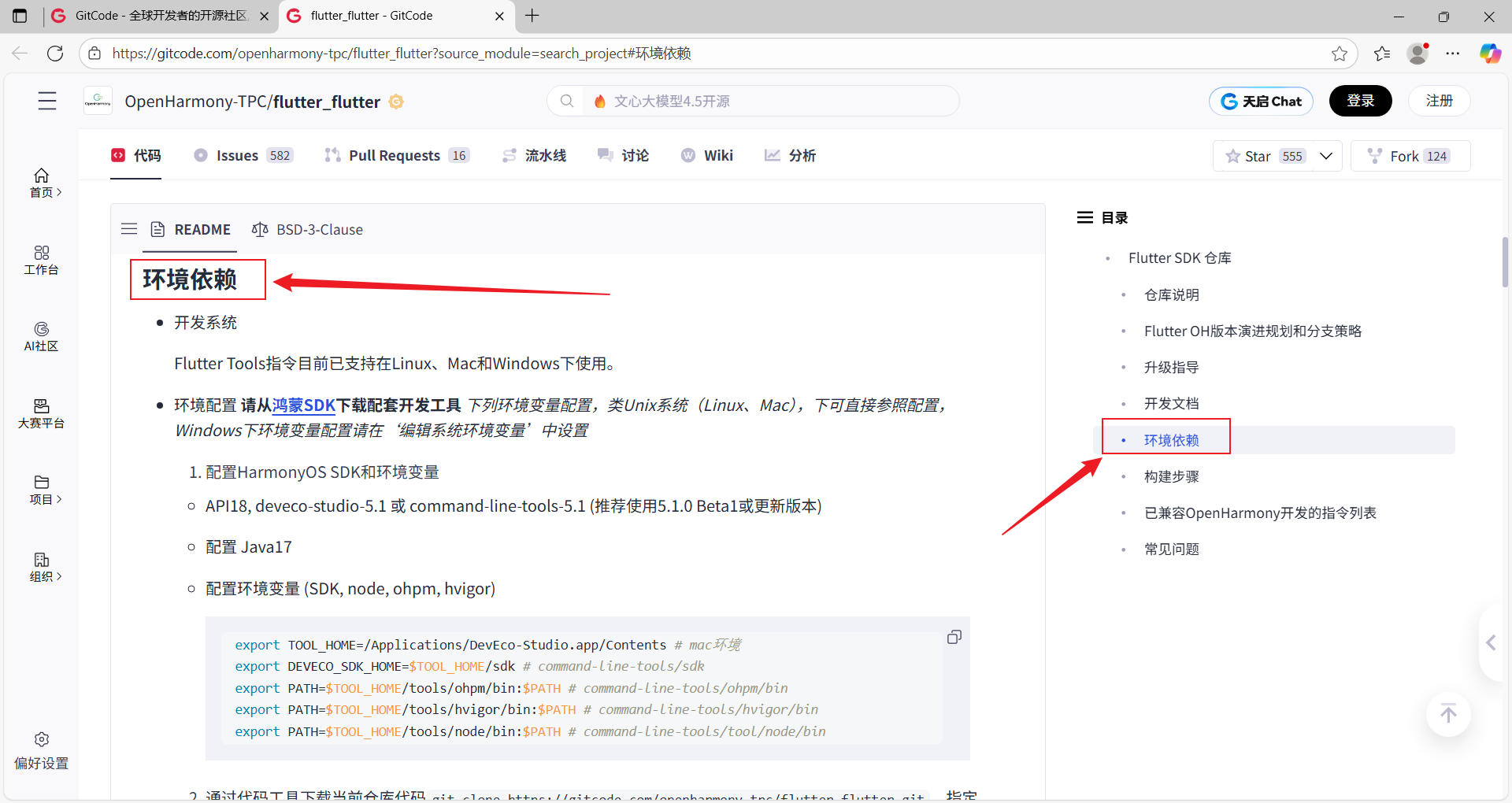This screenshot has height=803, width=1512.
Task: Jump to Flutter OH版本演进规划和分支策略
Action: (1252, 331)
